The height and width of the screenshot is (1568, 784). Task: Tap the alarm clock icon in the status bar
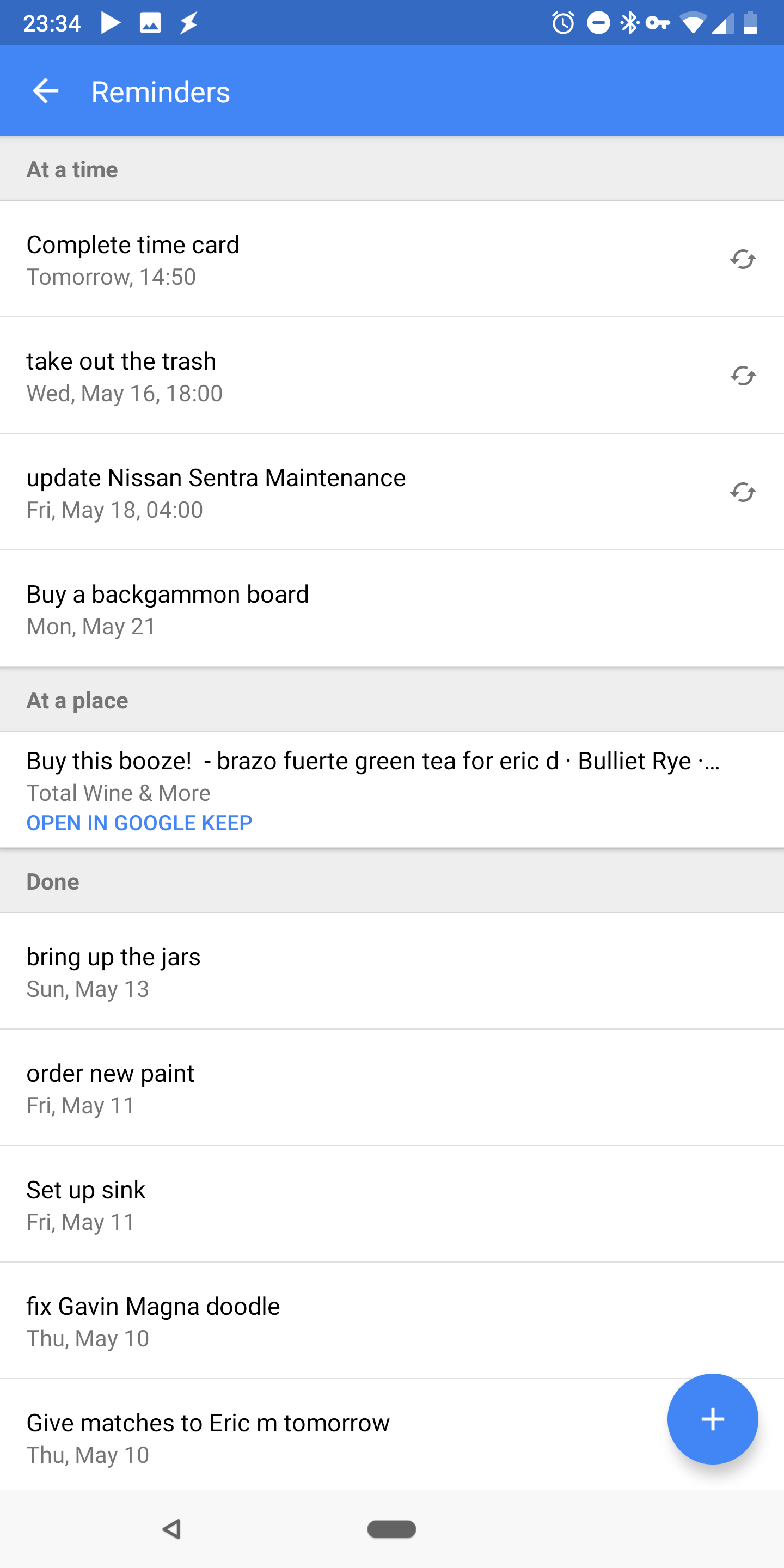click(563, 22)
